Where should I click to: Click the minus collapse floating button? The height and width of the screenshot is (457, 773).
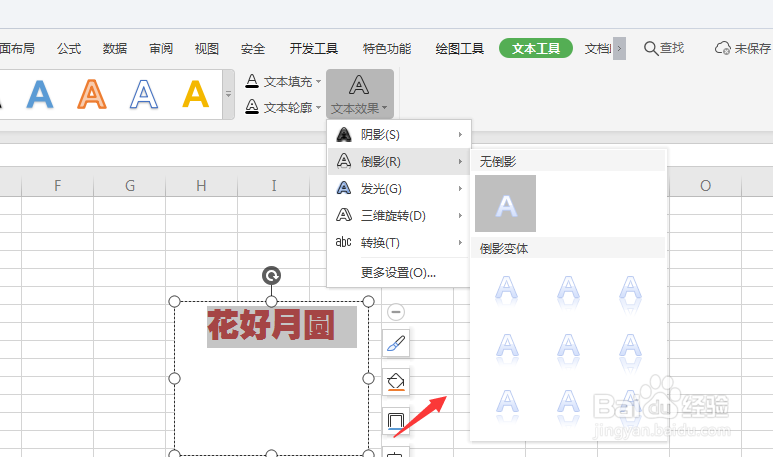pos(396,312)
